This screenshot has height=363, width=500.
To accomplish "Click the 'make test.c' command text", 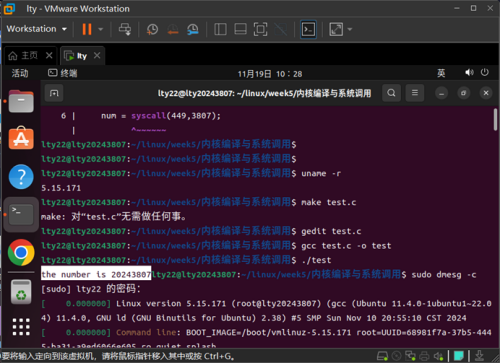I will click(328, 202).
